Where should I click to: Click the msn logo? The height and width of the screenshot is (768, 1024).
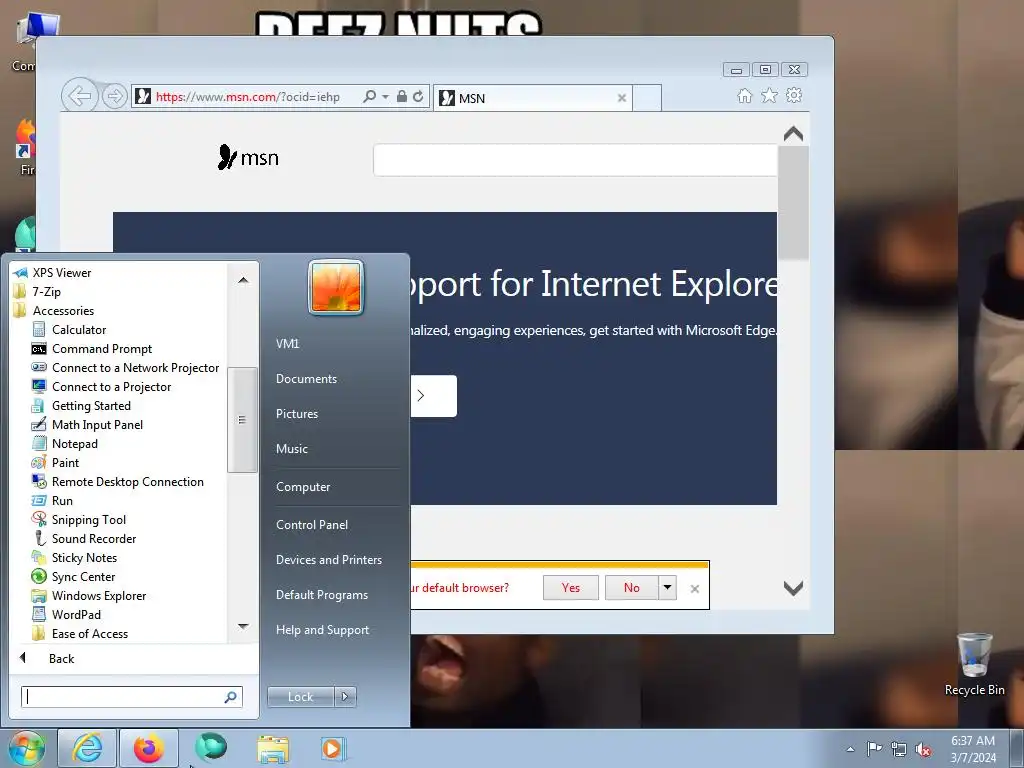coord(248,157)
